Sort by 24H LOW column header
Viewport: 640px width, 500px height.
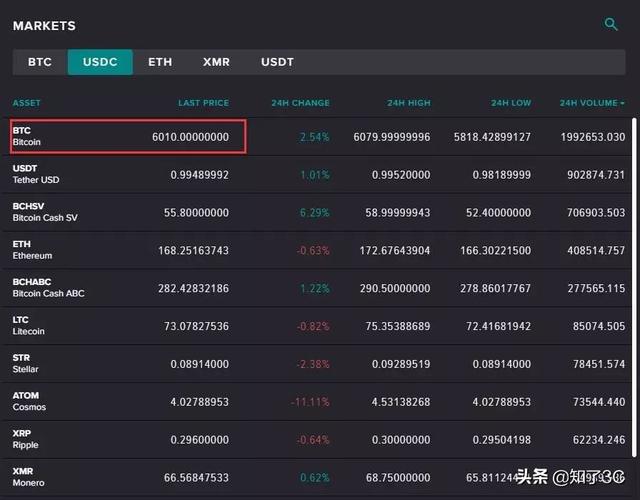[511, 103]
